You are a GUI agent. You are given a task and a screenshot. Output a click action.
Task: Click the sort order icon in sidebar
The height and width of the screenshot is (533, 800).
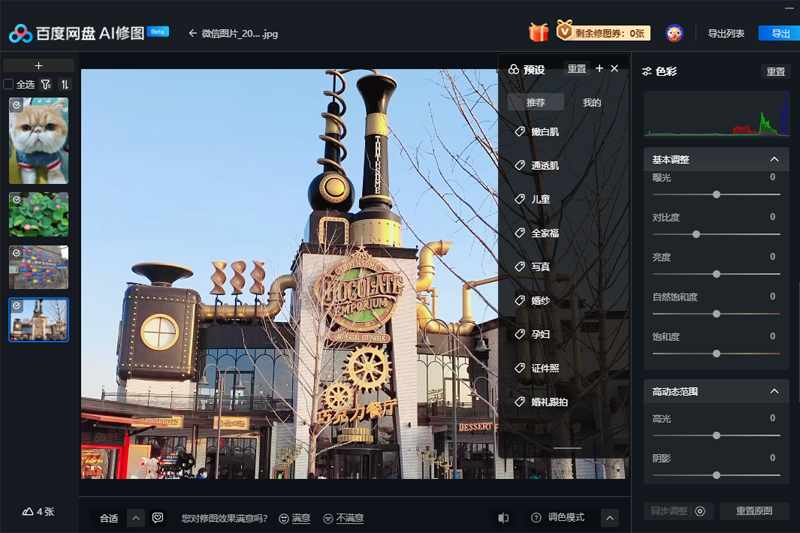pos(65,85)
